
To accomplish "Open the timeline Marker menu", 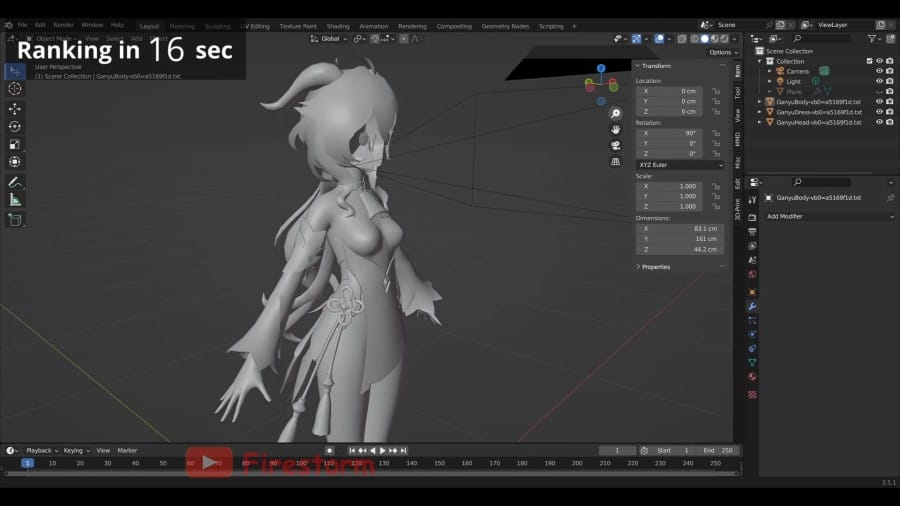I will pyautogui.click(x=127, y=450).
